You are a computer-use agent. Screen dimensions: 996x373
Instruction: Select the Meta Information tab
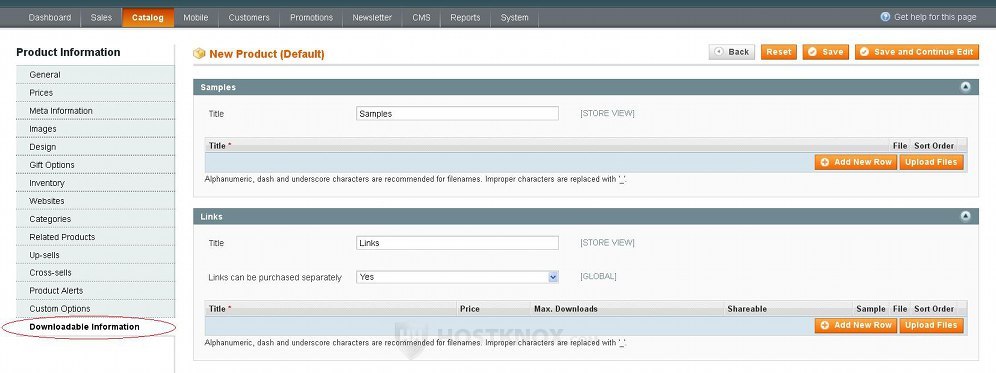point(95,111)
